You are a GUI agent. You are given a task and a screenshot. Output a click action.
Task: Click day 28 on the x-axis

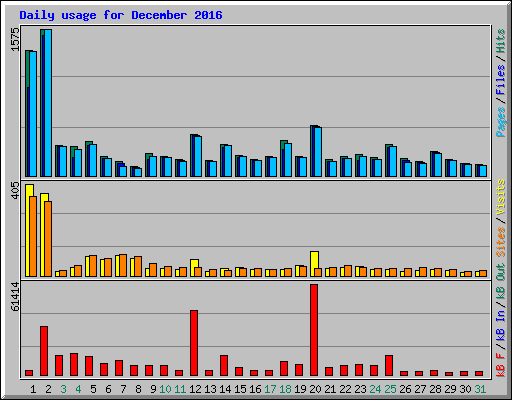click(435, 389)
